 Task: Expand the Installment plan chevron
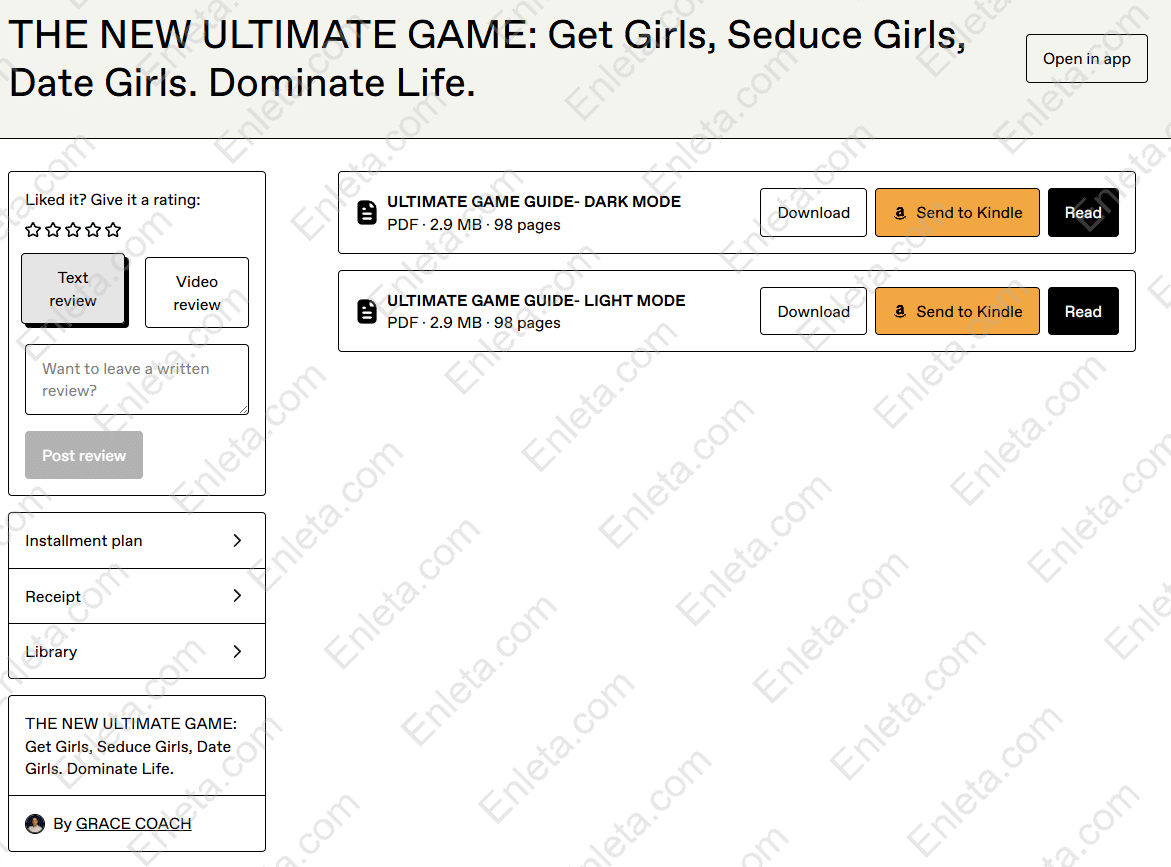tap(237, 541)
